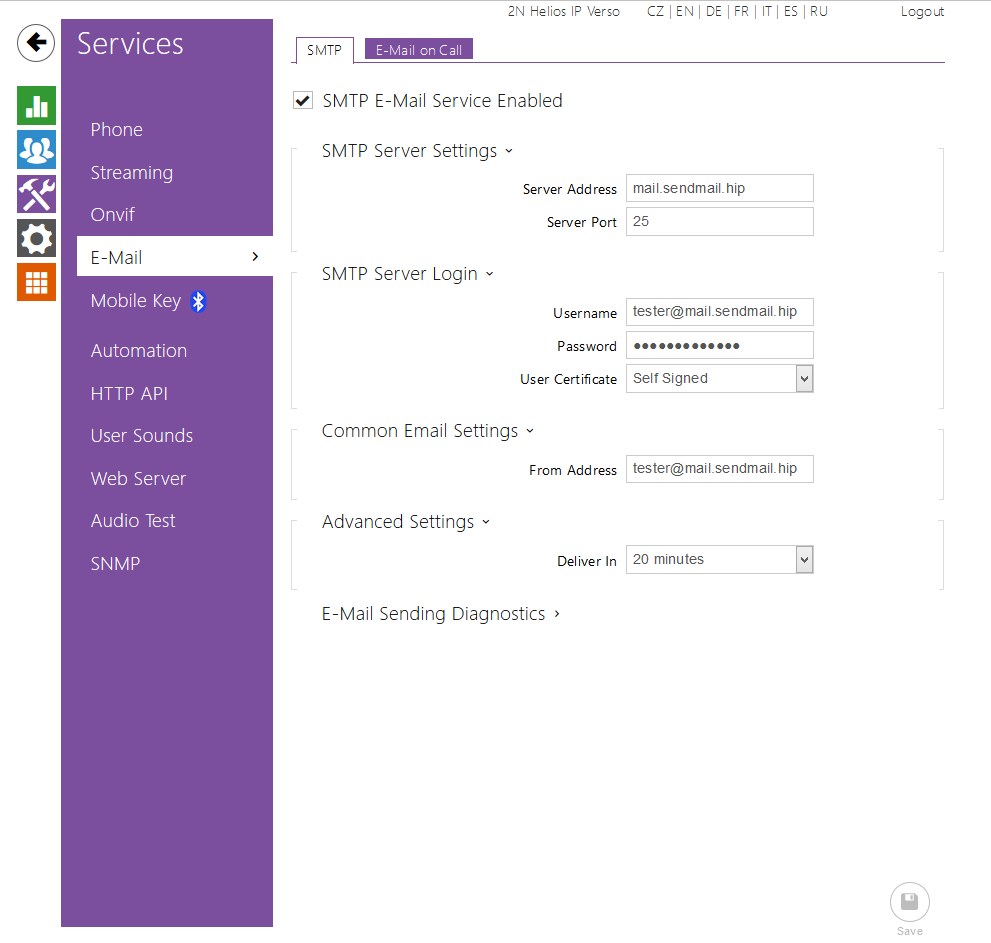The width and height of the screenshot is (991, 943).
Task: Open the orange grid icon
Action: 36,282
